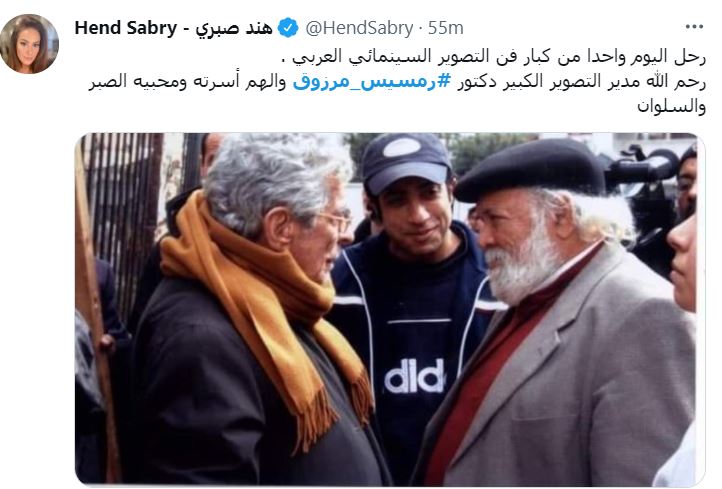Click the 55m timestamp
Screen dimensions: 722x489
pyautogui.click(x=445, y=28)
